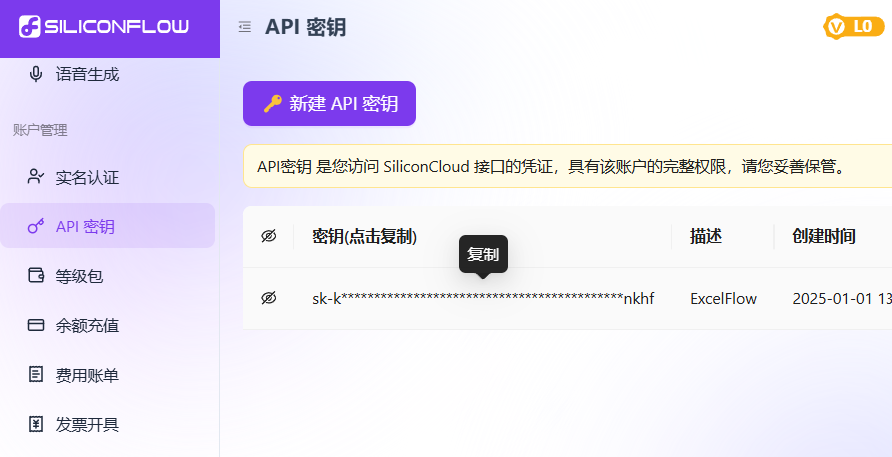The width and height of the screenshot is (892, 457).
Task: Click the 描述 column header
Action: click(x=706, y=237)
